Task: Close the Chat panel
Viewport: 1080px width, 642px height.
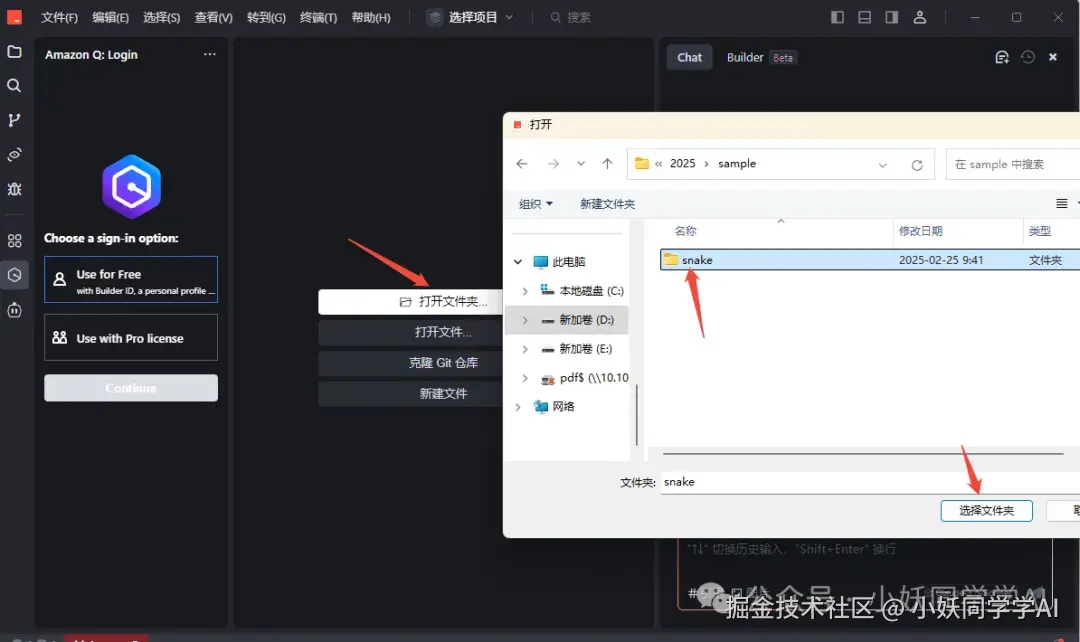Action: tap(1052, 57)
